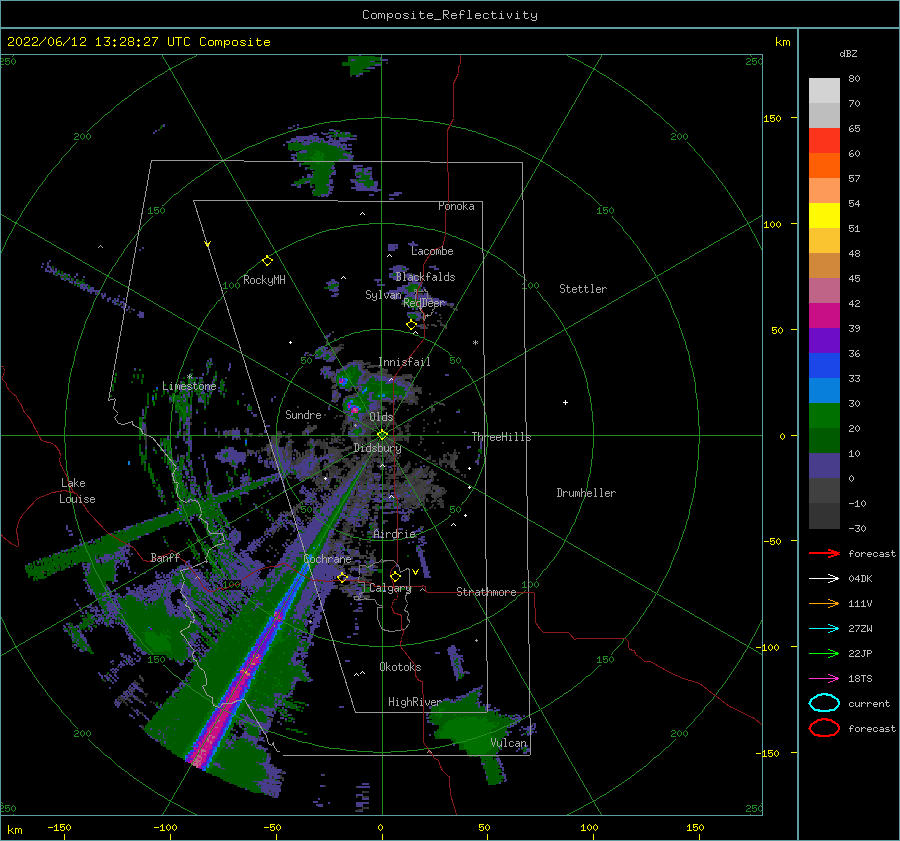Click the magenta storm cell northwest of Olds

point(354,409)
